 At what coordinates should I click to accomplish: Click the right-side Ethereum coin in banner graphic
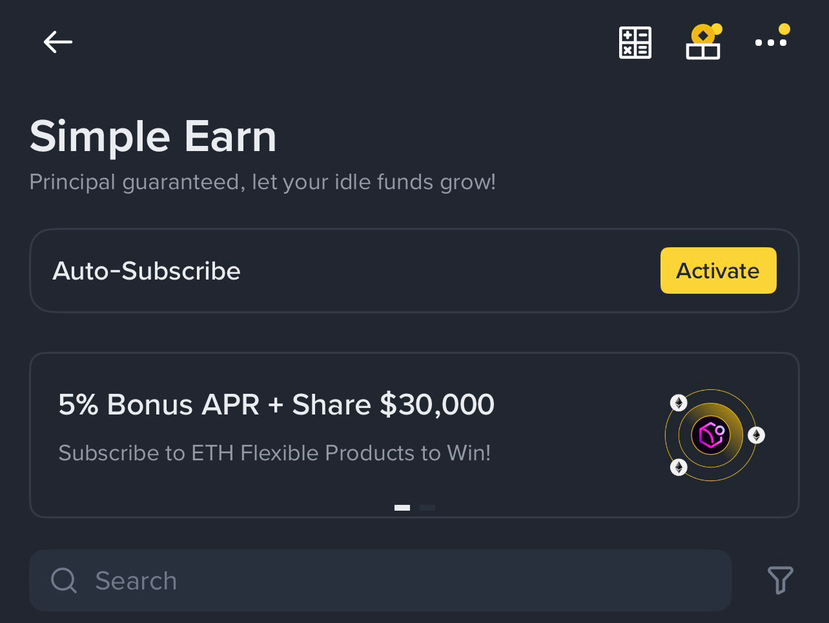[x=756, y=435]
